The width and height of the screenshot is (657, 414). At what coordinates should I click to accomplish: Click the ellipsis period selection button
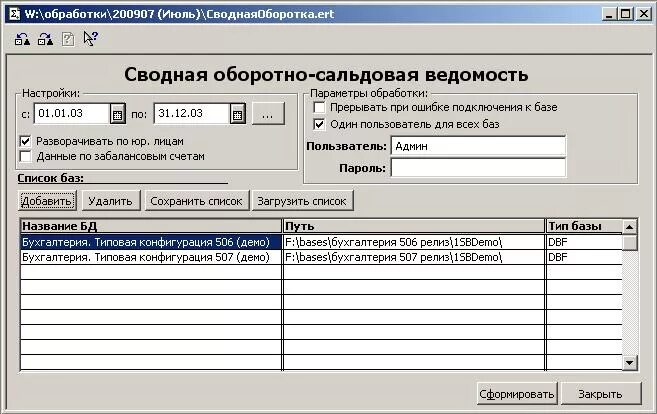click(268, 114)
